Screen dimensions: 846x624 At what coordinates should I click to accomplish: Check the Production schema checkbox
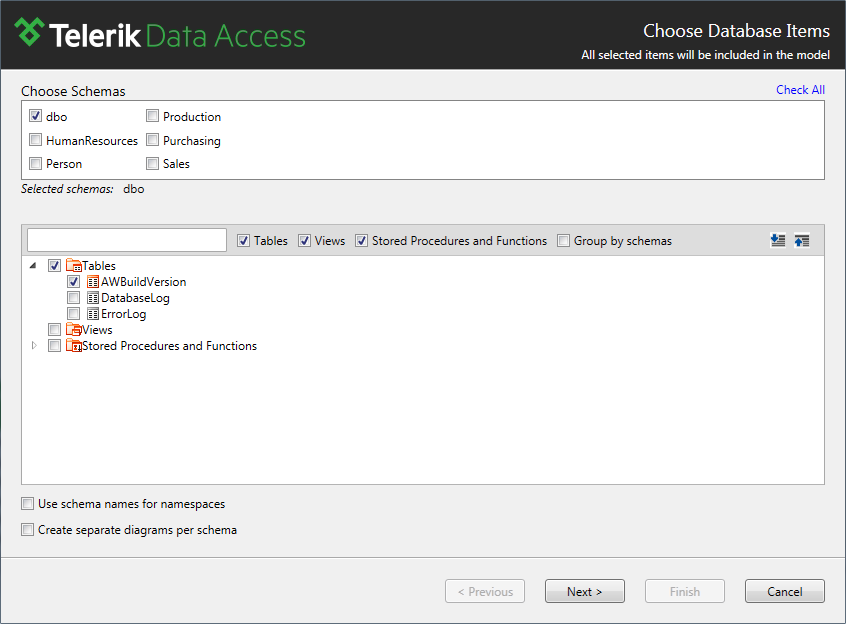pyautogui.click(x=153, y=116)
